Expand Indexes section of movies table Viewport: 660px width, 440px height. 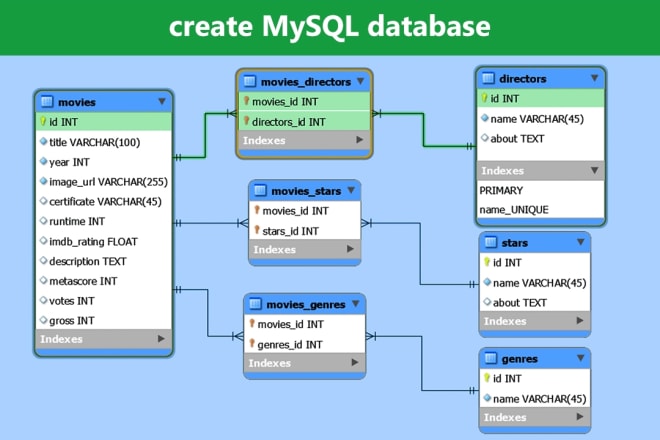(161, 339)
